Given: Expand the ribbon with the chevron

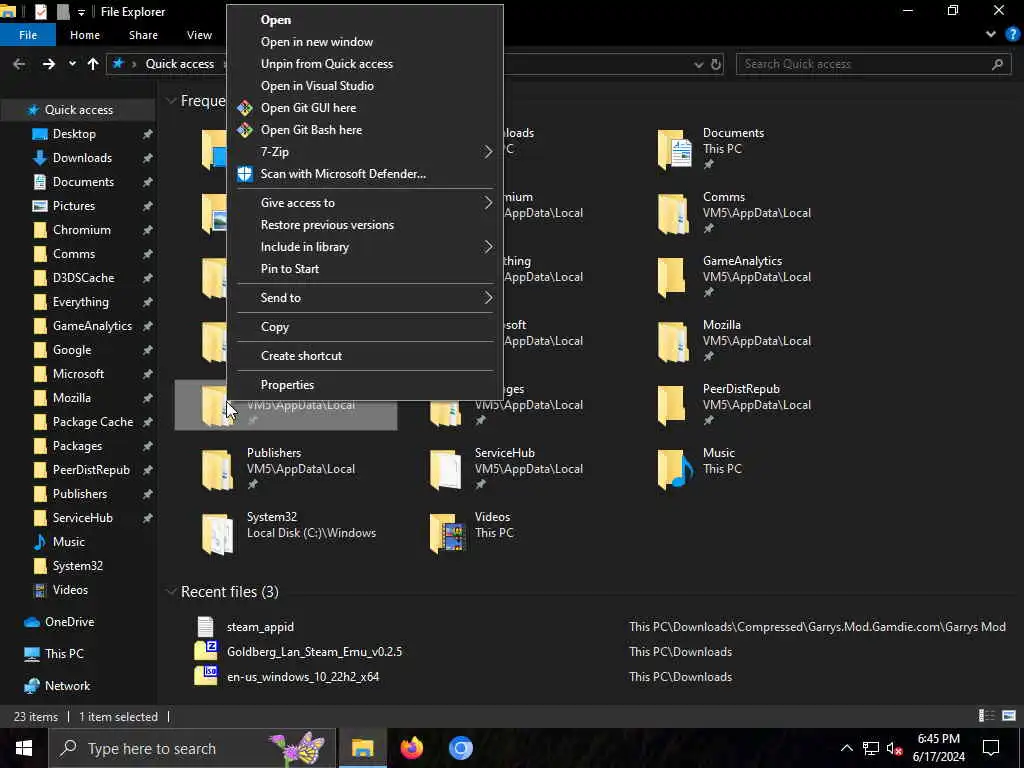Looking at the screenshot, I should click(x=991, y=35).
